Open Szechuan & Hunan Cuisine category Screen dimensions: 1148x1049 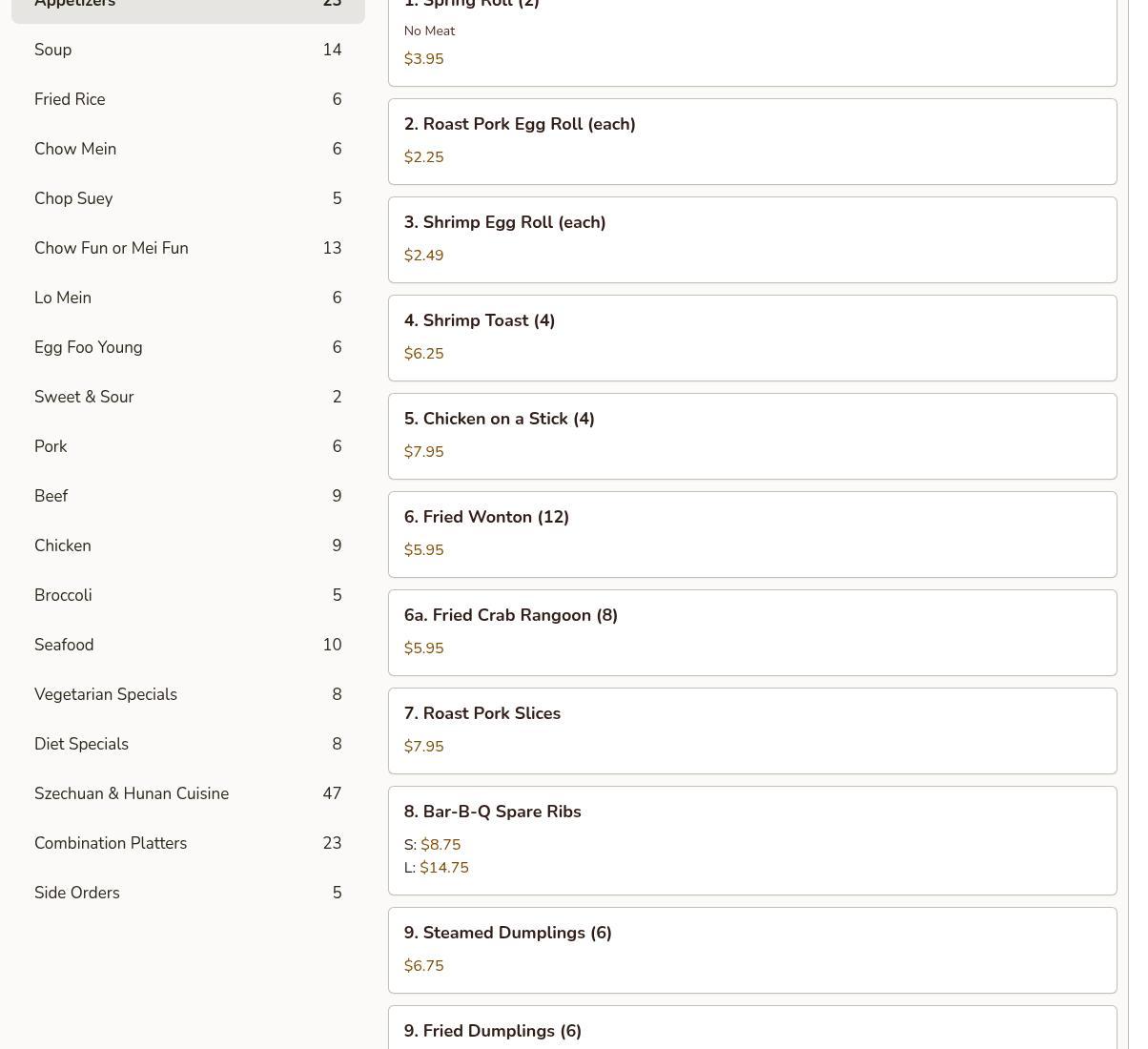point(188,793)
